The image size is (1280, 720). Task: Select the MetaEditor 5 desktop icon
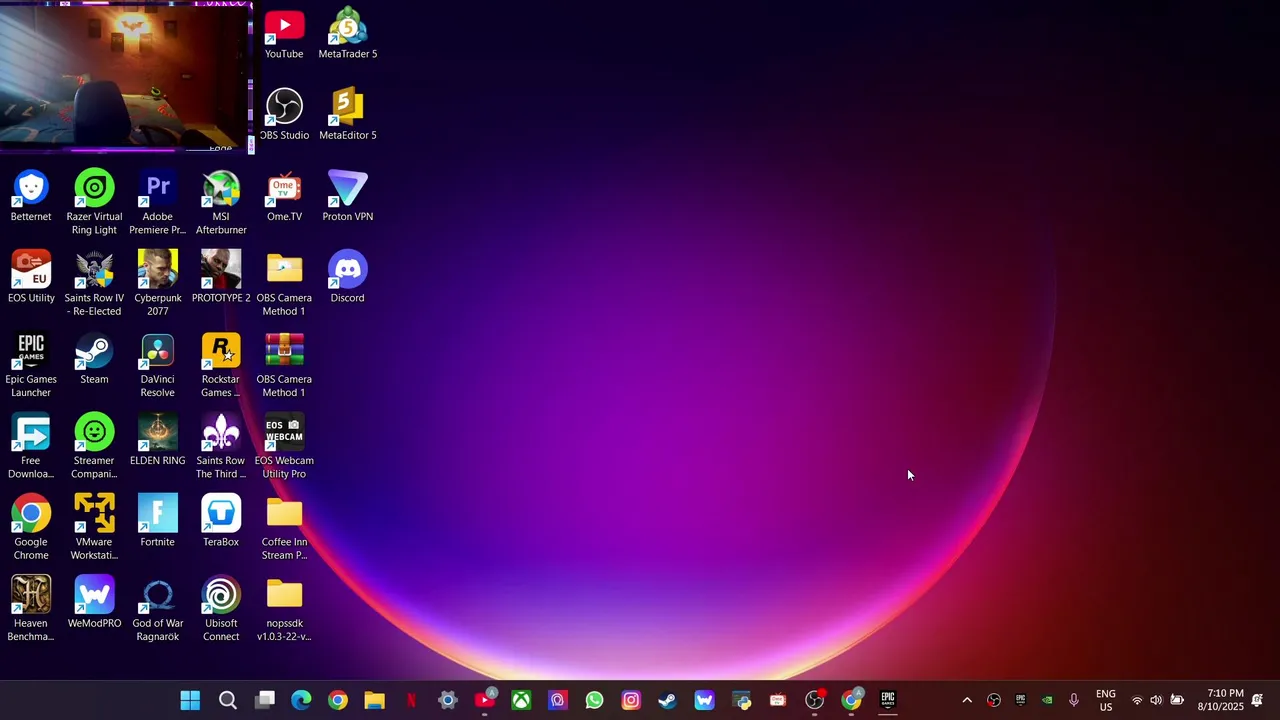click(347, 115)
